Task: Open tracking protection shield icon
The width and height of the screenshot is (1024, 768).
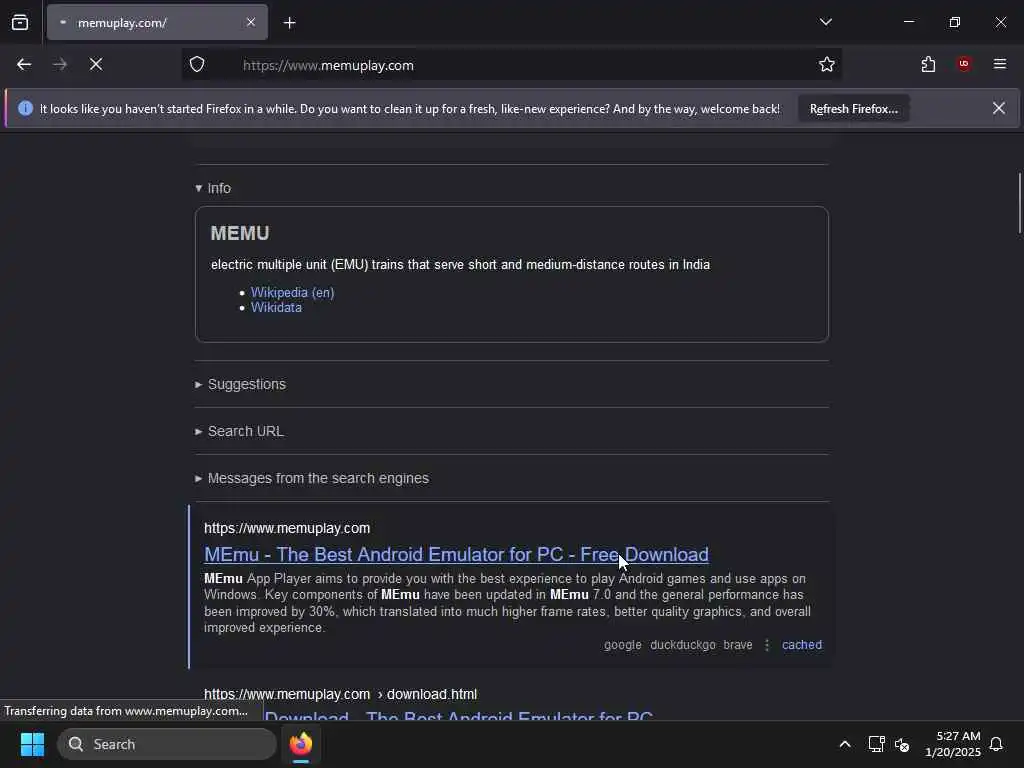Action: (197, 64)
